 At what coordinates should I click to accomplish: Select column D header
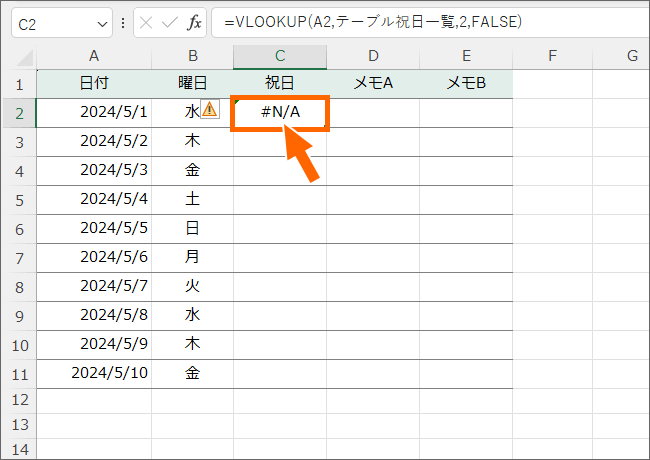coord(373,56)
